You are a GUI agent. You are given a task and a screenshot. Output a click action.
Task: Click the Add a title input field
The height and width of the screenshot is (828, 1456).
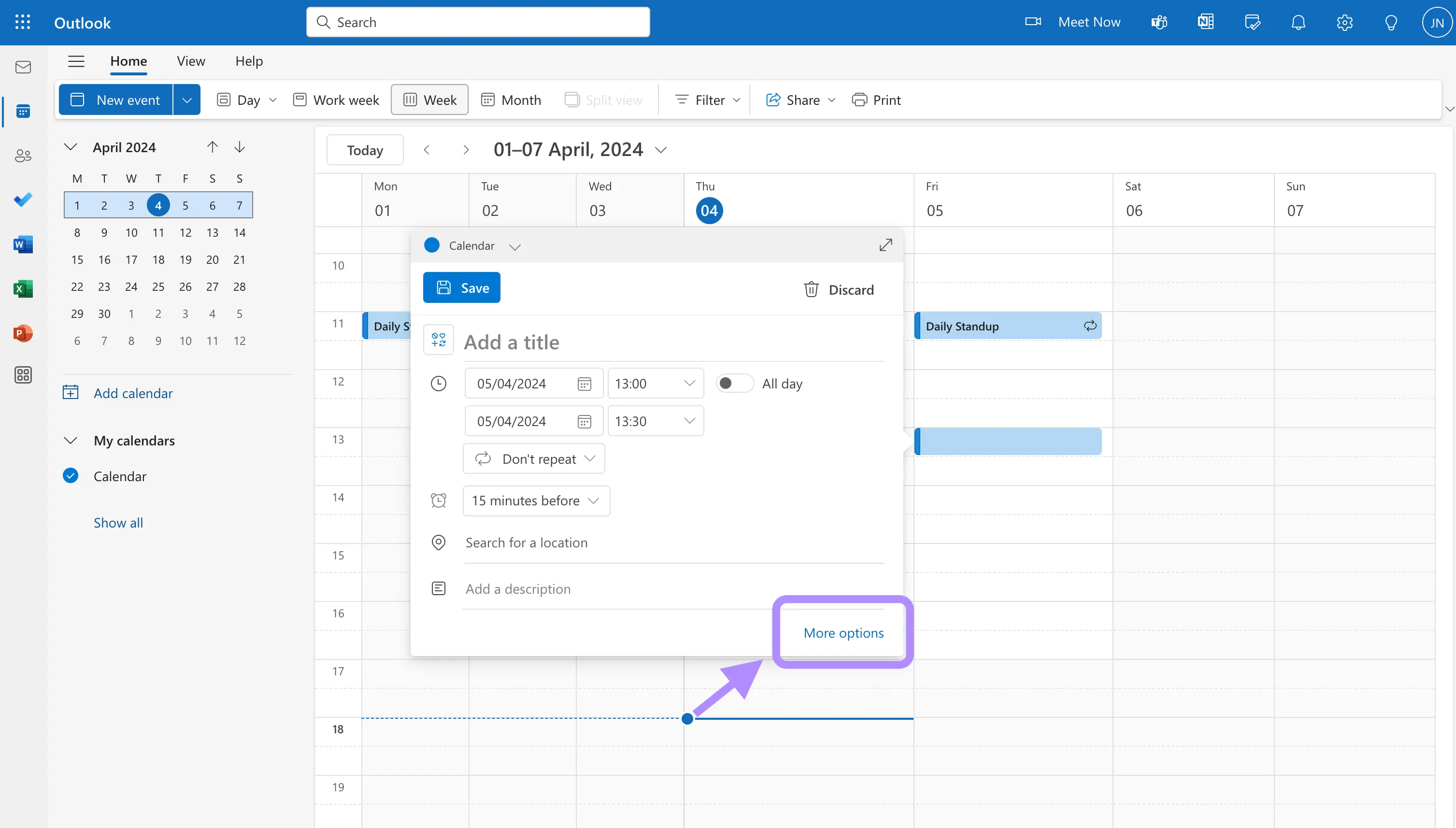click(670, 341)
